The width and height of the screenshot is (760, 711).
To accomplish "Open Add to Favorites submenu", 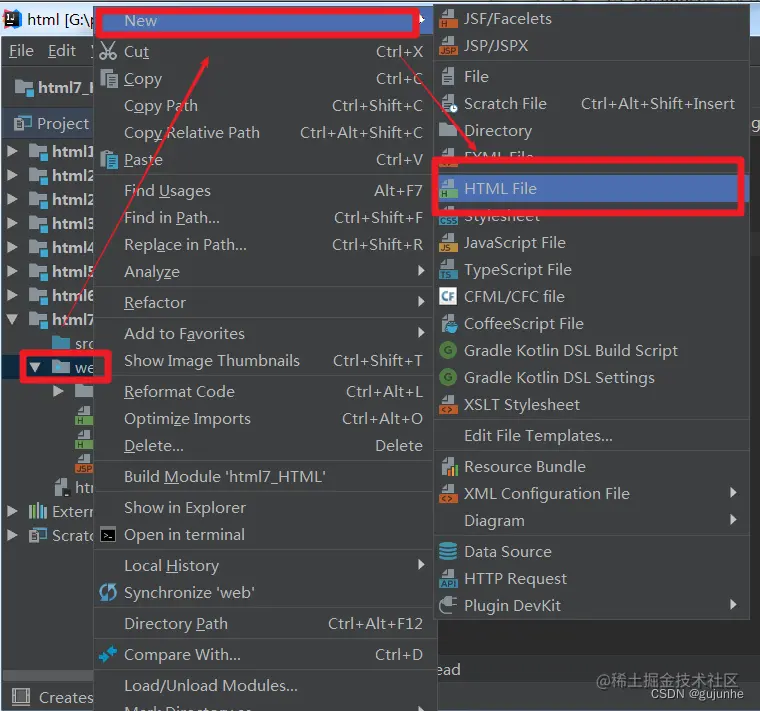I will 262,334.
